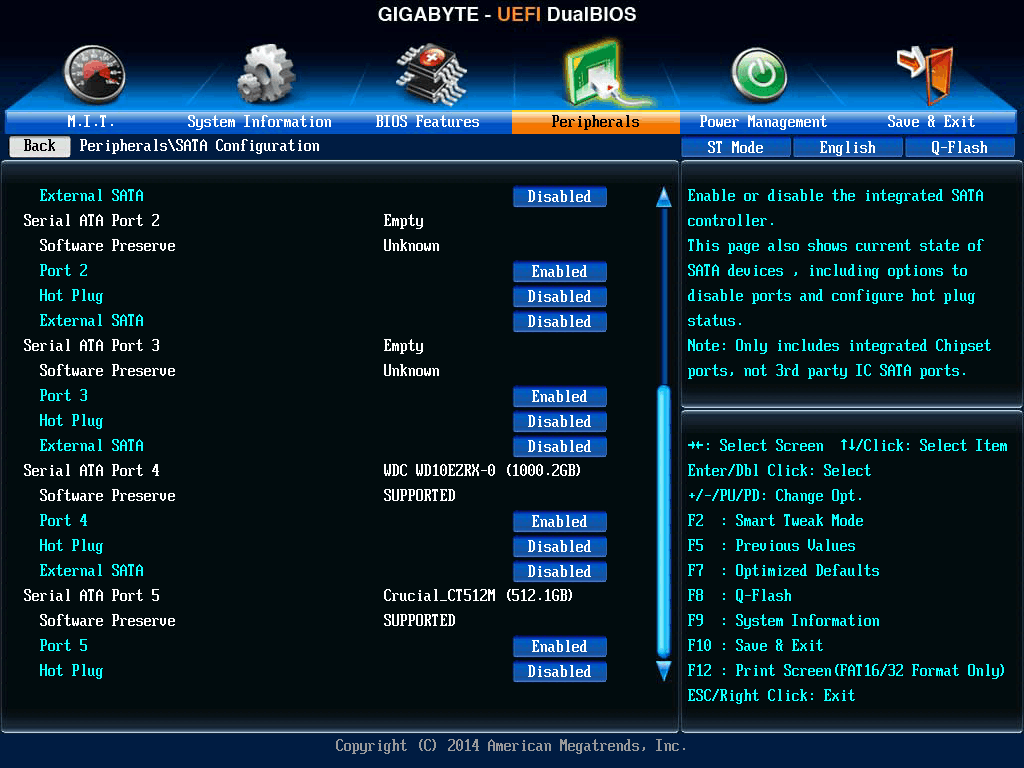
Task: Click the Serial ATA Port 4 row
Action: tap(91, 471)
